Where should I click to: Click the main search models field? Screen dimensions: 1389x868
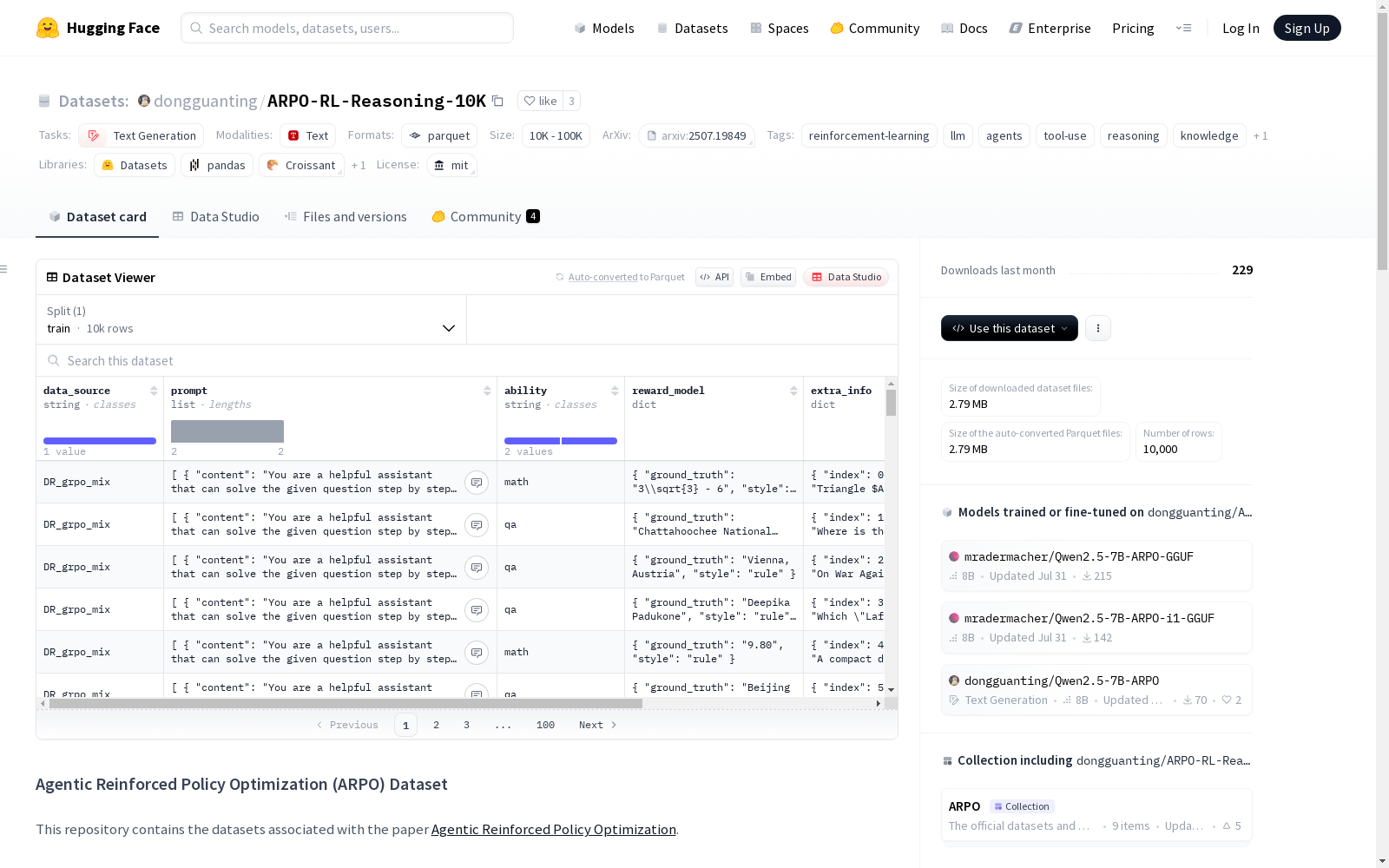pos(347,28)
